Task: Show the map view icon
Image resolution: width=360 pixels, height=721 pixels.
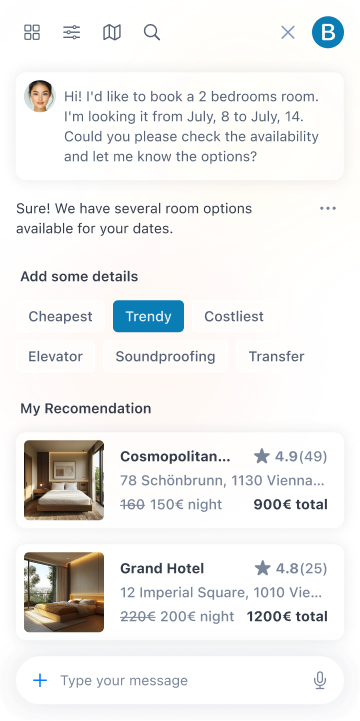Action: 112,33
